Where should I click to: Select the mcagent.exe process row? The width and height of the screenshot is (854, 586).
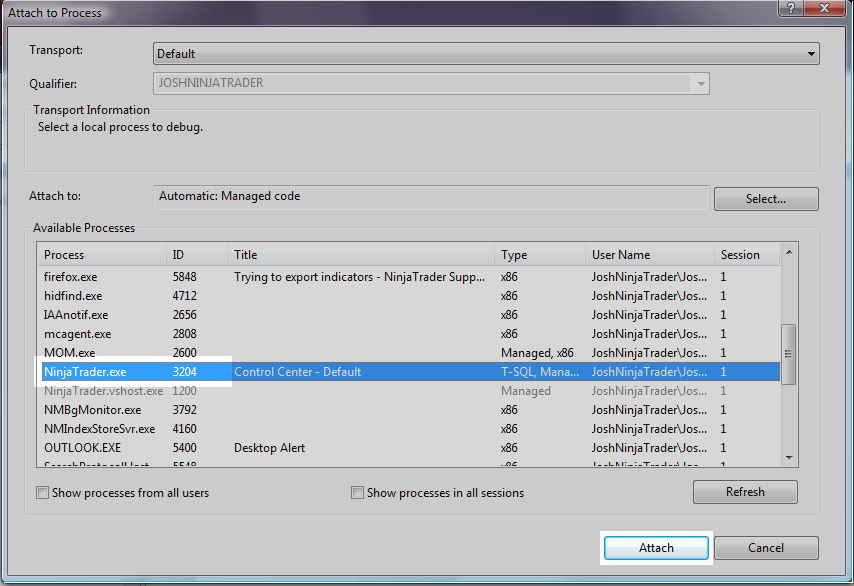click(300, 333)
